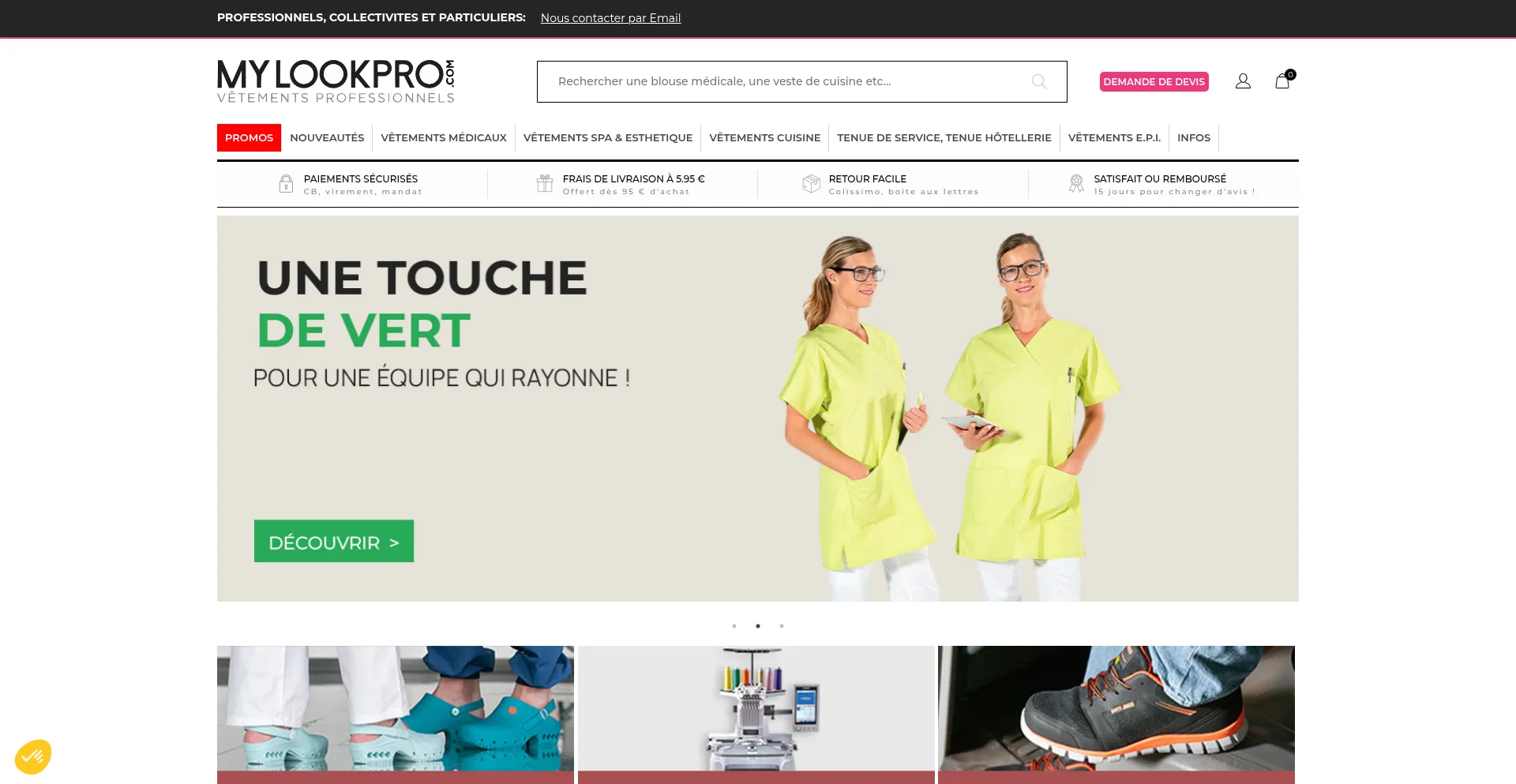Click the PAIEMENTS SÉCURISÉS text

point(361,179)
